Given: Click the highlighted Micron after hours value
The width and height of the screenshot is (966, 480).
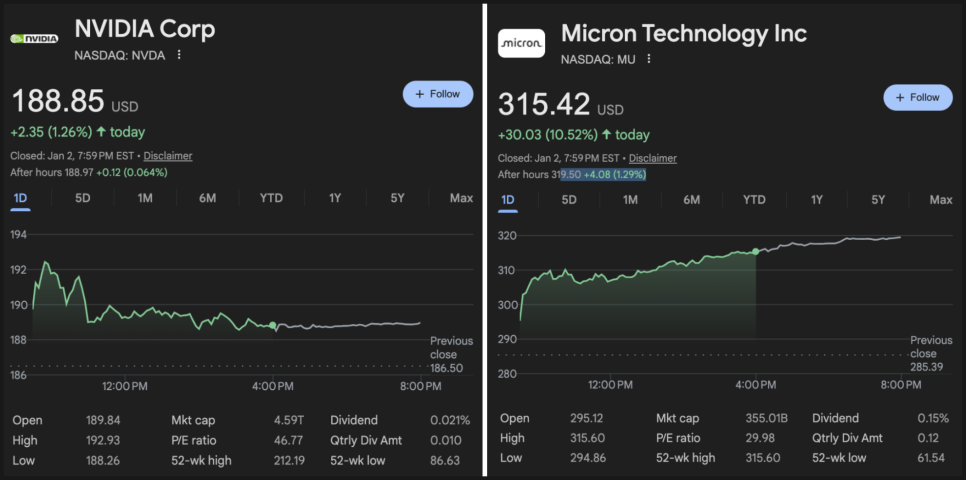Looking at the screenshot, I should [x=603, y=174].
